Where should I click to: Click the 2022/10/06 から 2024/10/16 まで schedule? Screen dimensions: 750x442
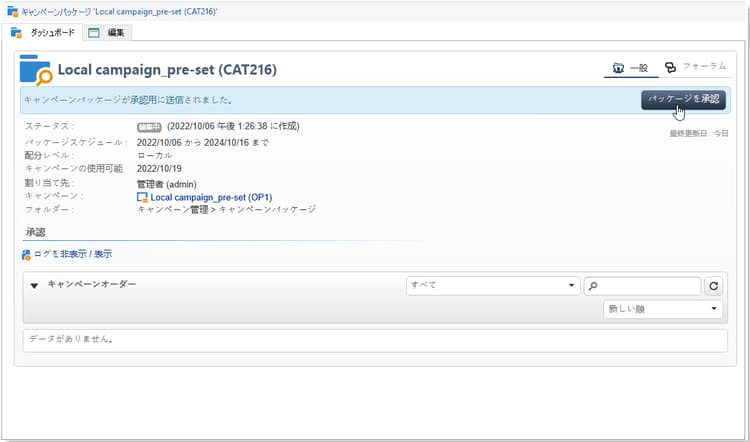(203, 143)
